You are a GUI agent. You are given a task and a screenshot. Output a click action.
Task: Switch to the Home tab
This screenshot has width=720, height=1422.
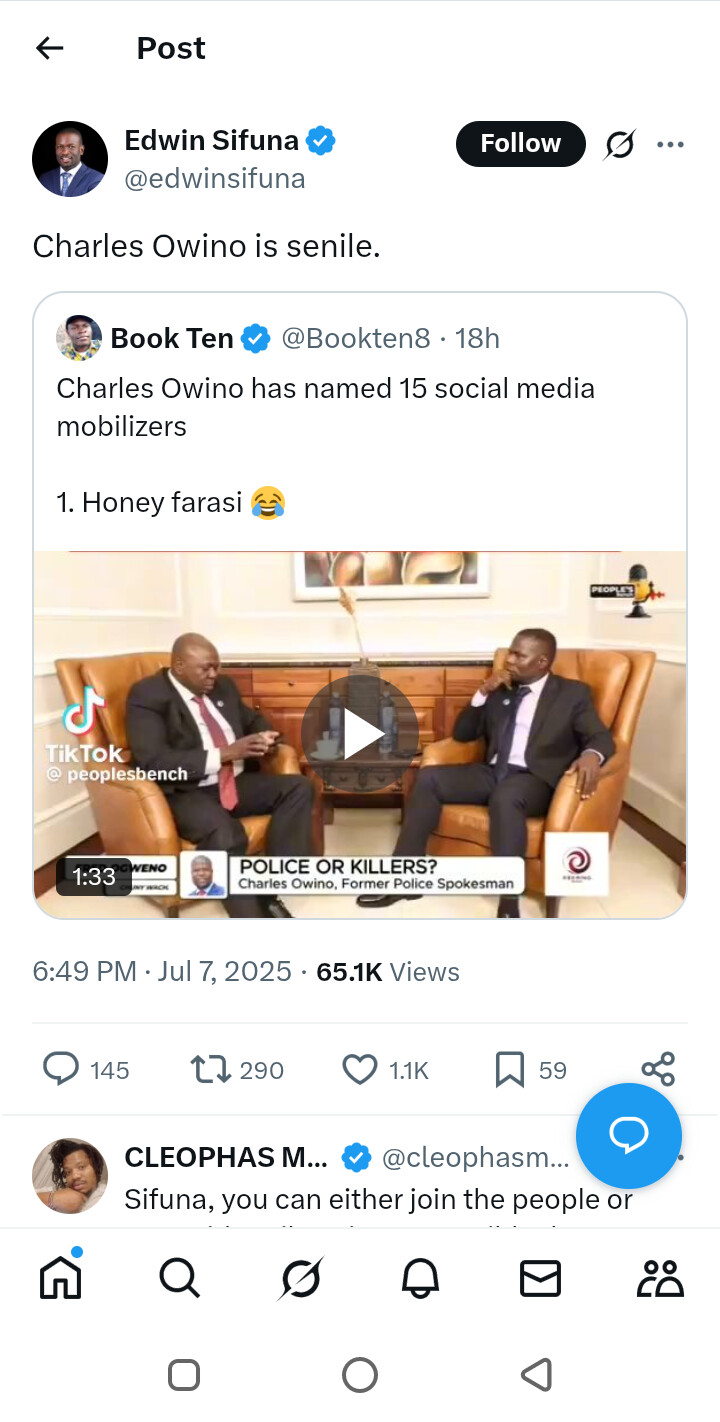60,1278
